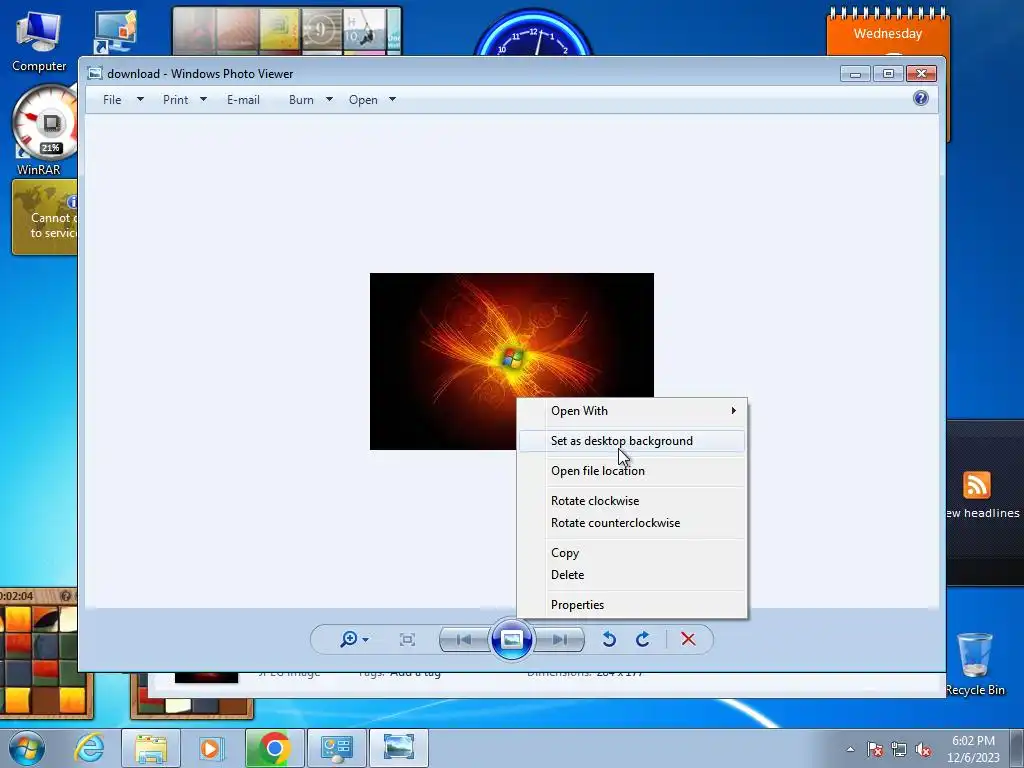Choose Rotate counterclockwise in context menu
The height and width of the screenshot is (768, 1024).
click(632, 523)
